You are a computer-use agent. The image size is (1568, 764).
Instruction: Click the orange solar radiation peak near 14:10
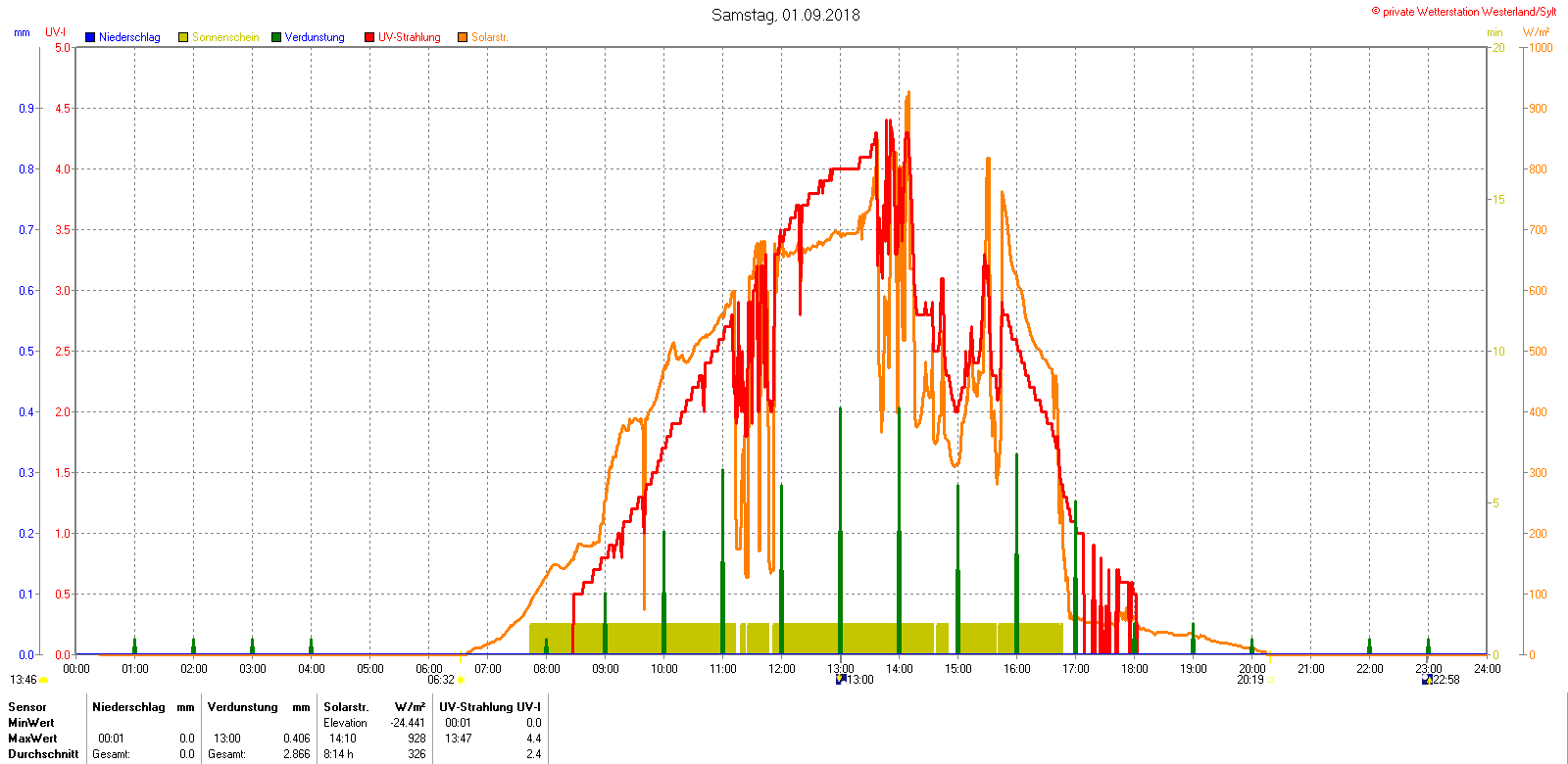click(x=908, y=93)
